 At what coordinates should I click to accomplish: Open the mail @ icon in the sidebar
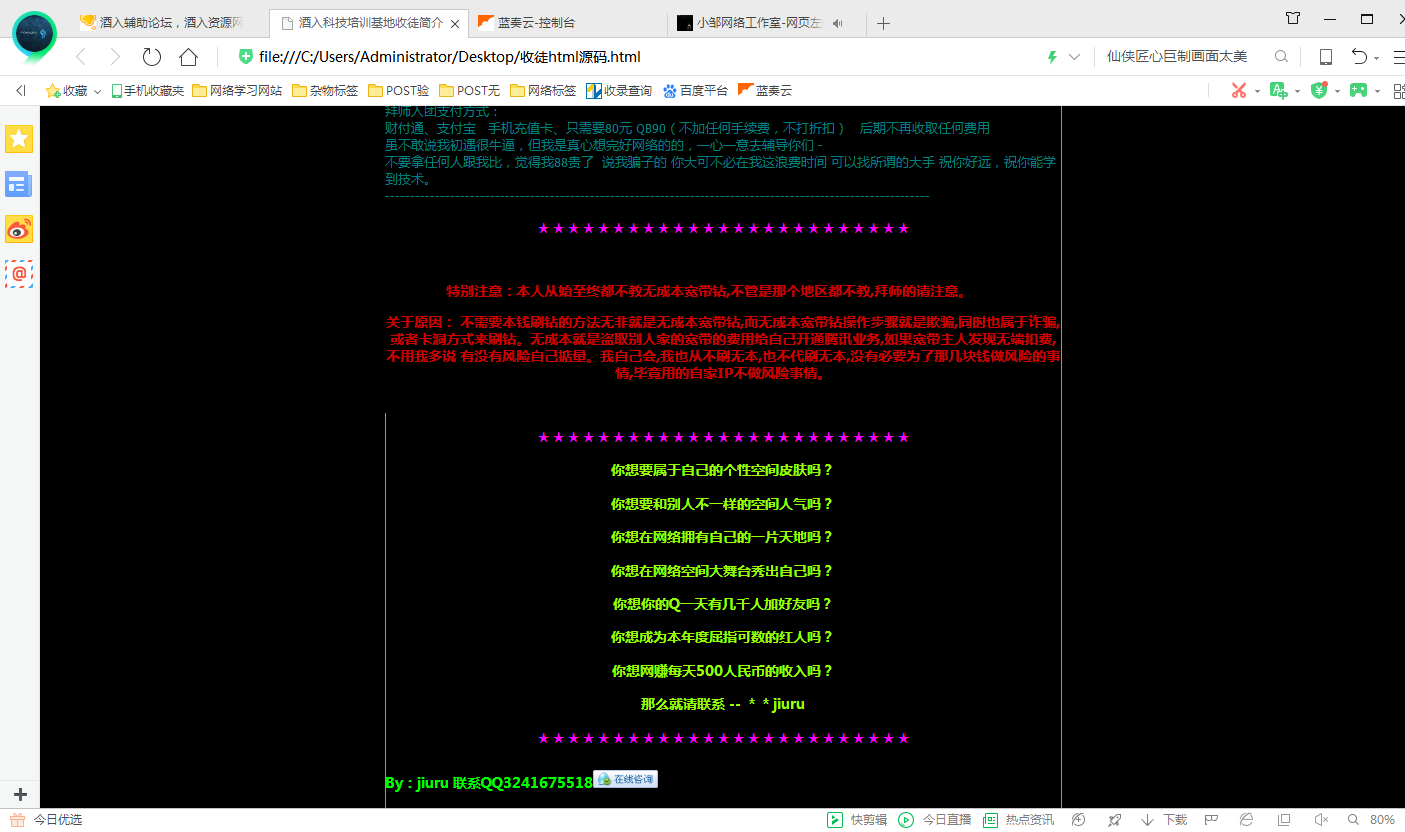pyautogui.click(x=19, y=273)
